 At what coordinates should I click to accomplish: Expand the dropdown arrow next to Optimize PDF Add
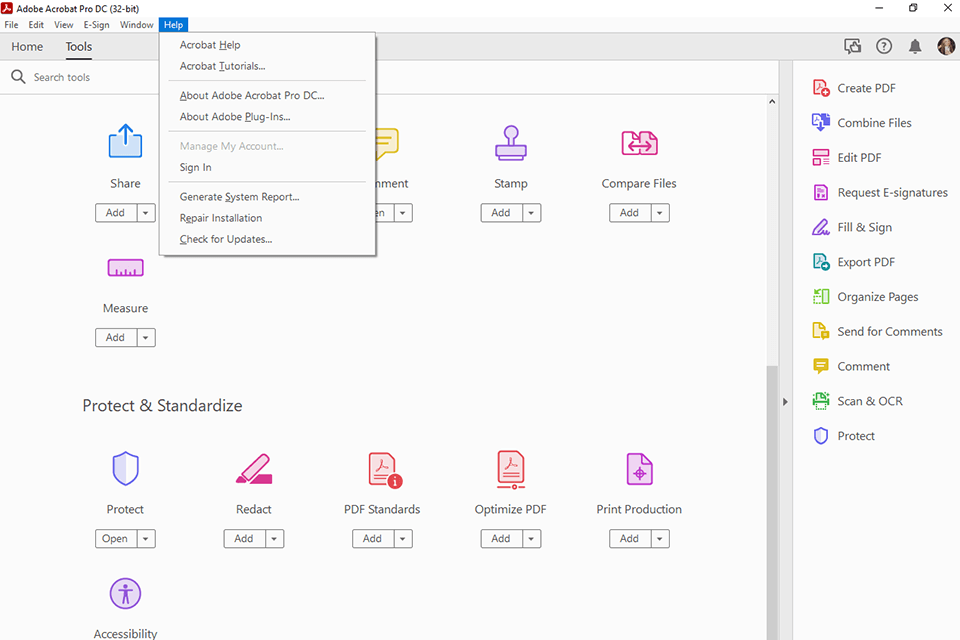click(531, 538)
